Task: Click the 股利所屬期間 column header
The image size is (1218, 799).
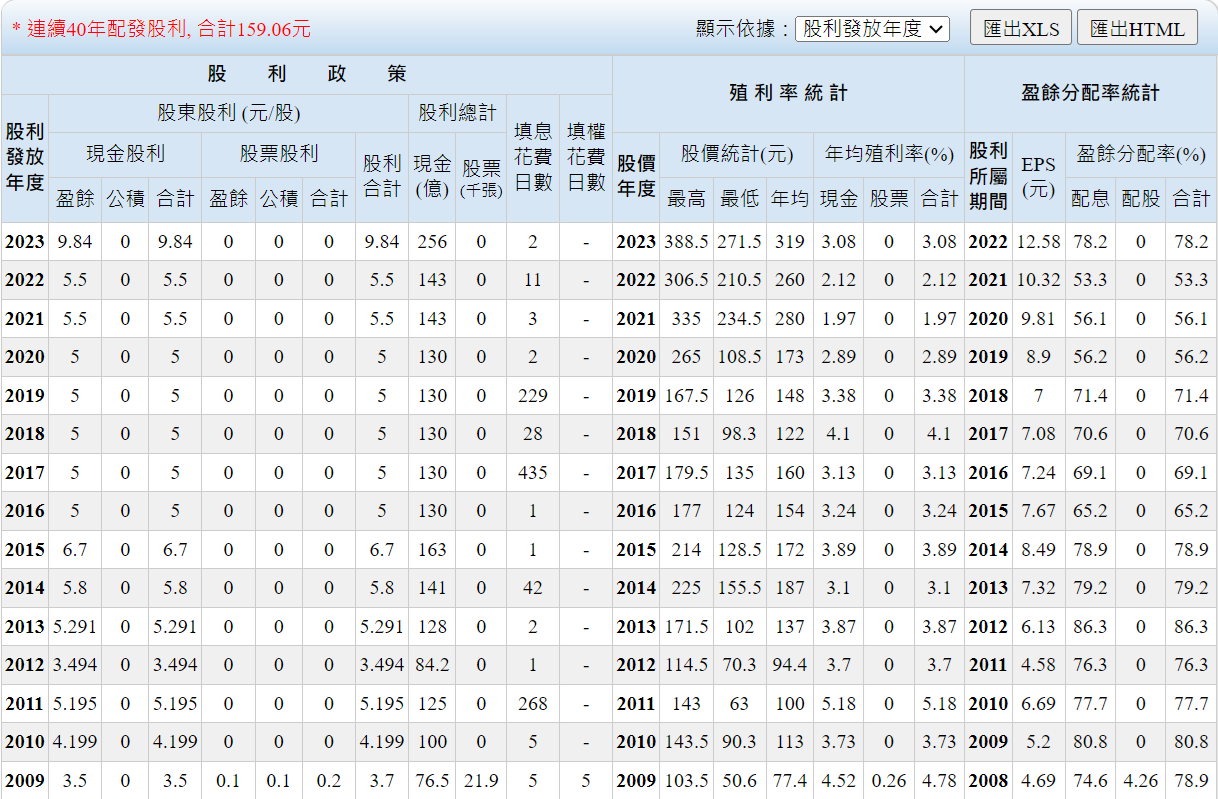Action: click(x=988, y=176)
